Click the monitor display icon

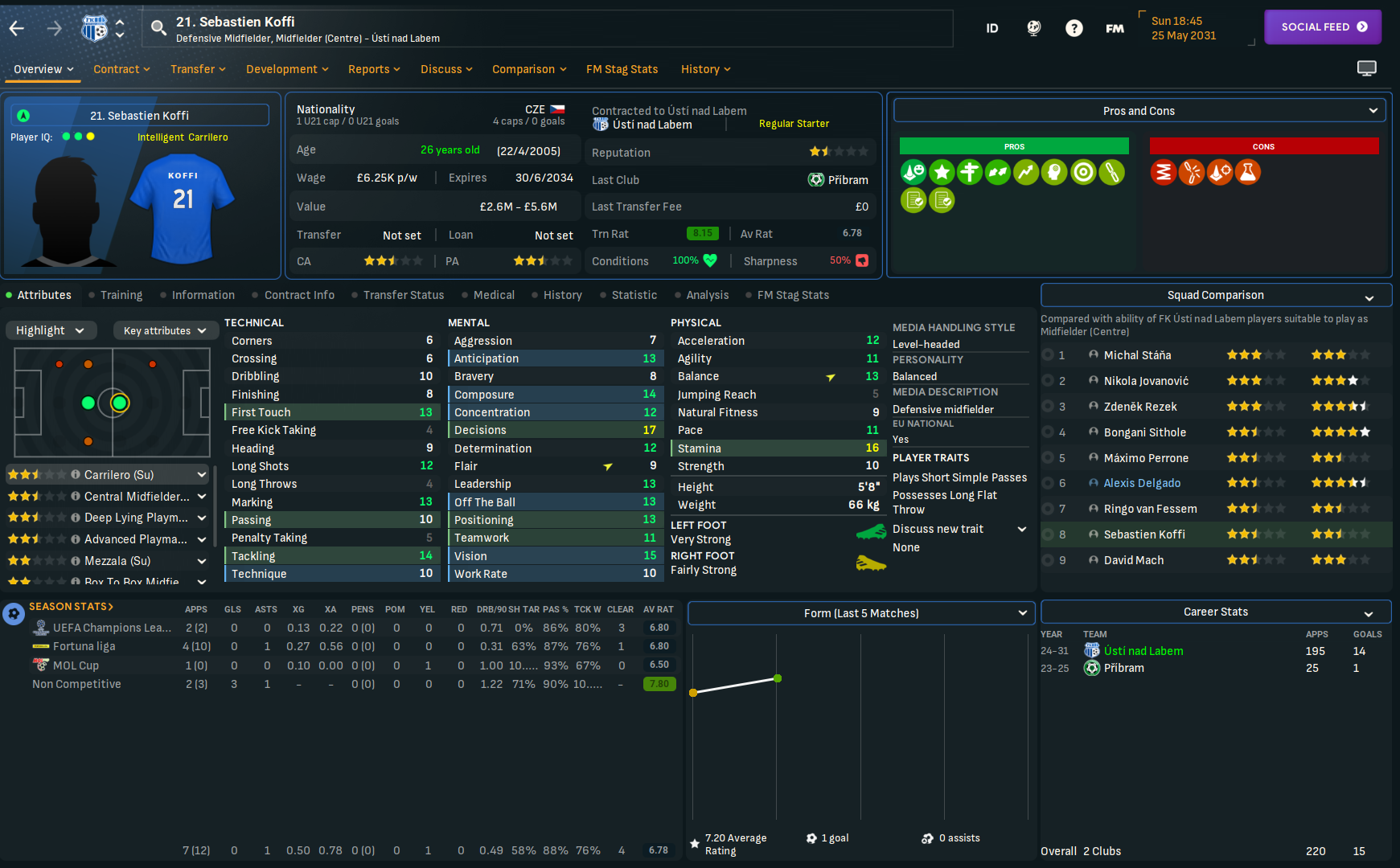click(1366, 68)
